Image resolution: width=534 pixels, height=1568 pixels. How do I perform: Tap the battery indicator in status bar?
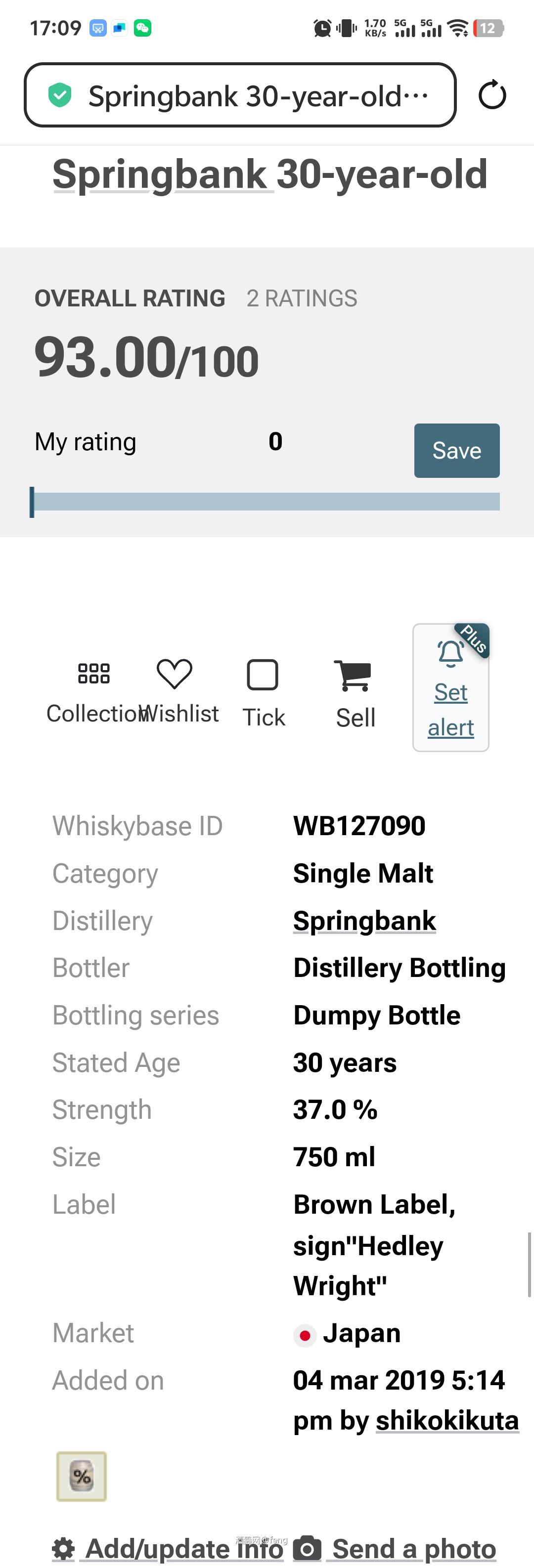tap(489, 28)
